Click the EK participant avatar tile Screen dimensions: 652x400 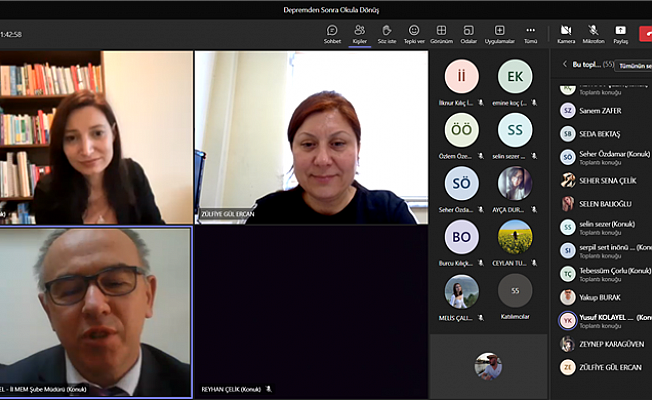(x=515, y=77)
